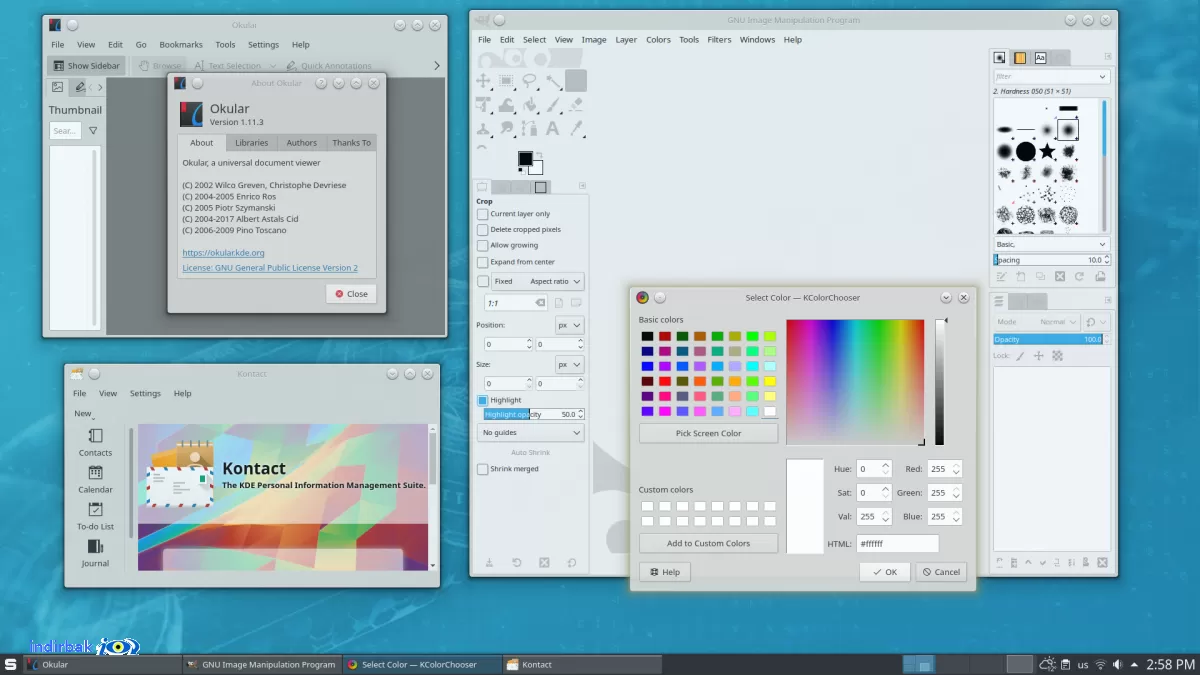Screen dimensions: 1200x675
Task: Select the Eraser tool in GIMP
Action: point(576,104)
